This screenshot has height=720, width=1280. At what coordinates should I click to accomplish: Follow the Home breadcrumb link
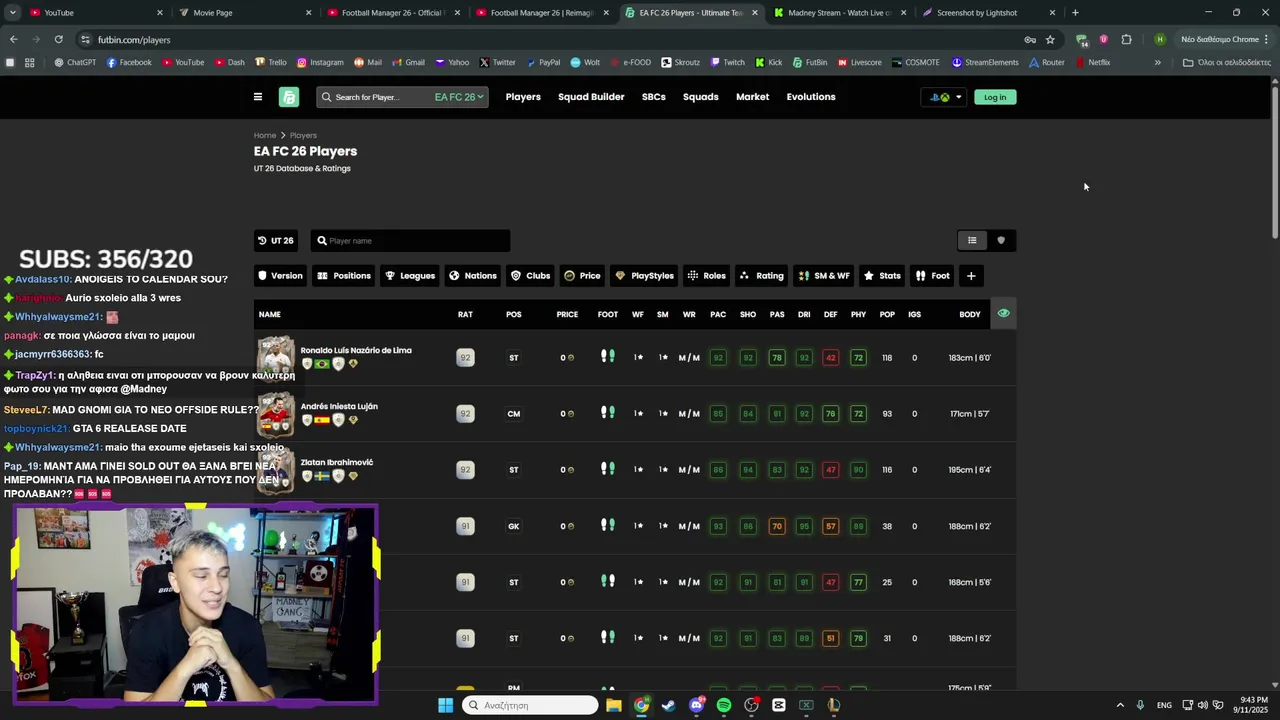tap(265, 135)
